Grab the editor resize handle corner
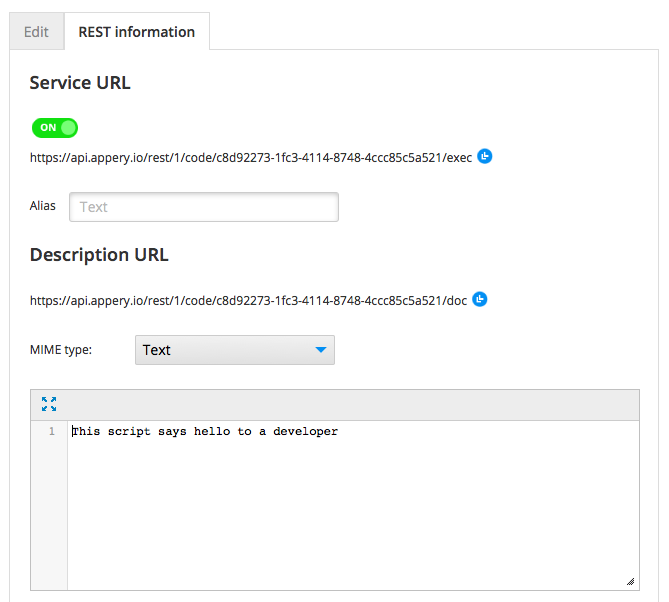This screenshot has height=602, width=669. (631, 581)
